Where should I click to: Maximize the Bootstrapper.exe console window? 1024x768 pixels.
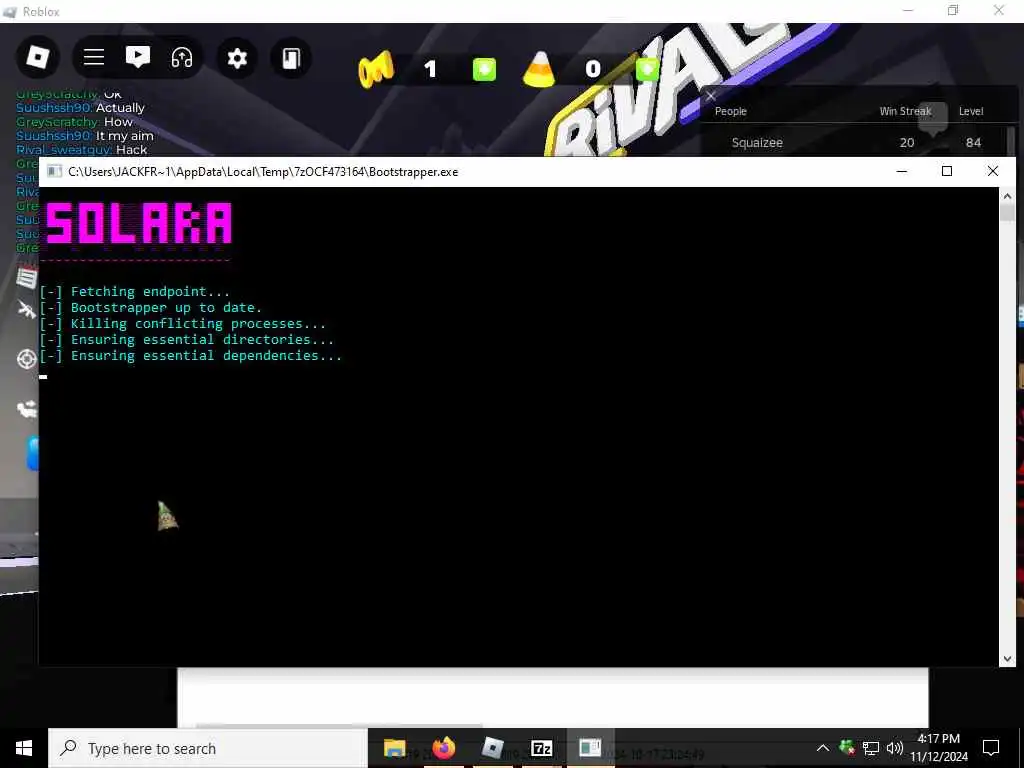pos(947,171)
